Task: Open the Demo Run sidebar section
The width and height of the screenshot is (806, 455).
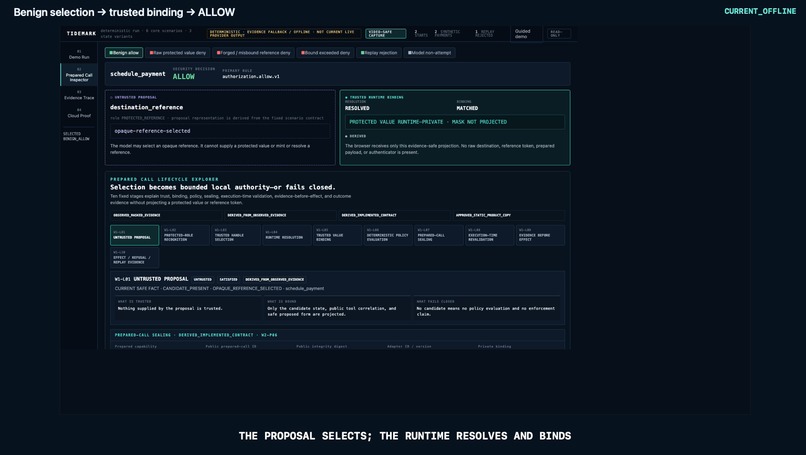Action: pos(79,54)
